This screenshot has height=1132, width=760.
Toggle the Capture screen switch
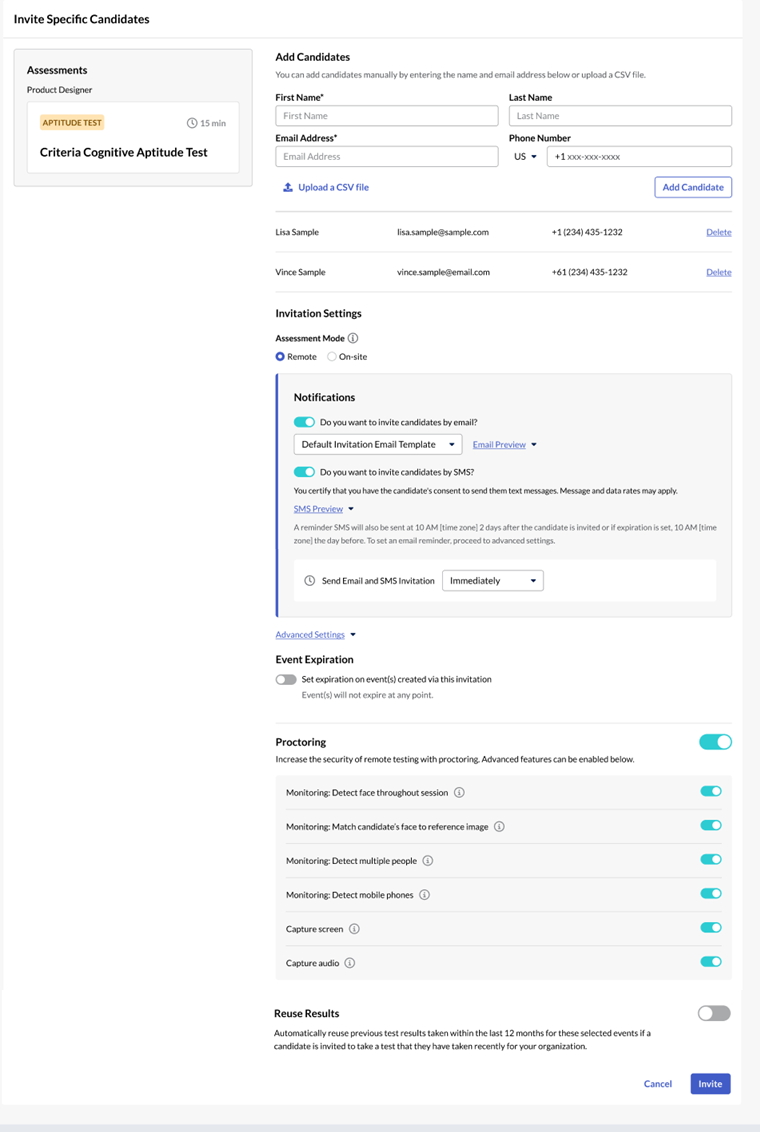click(x=711, y=927)
